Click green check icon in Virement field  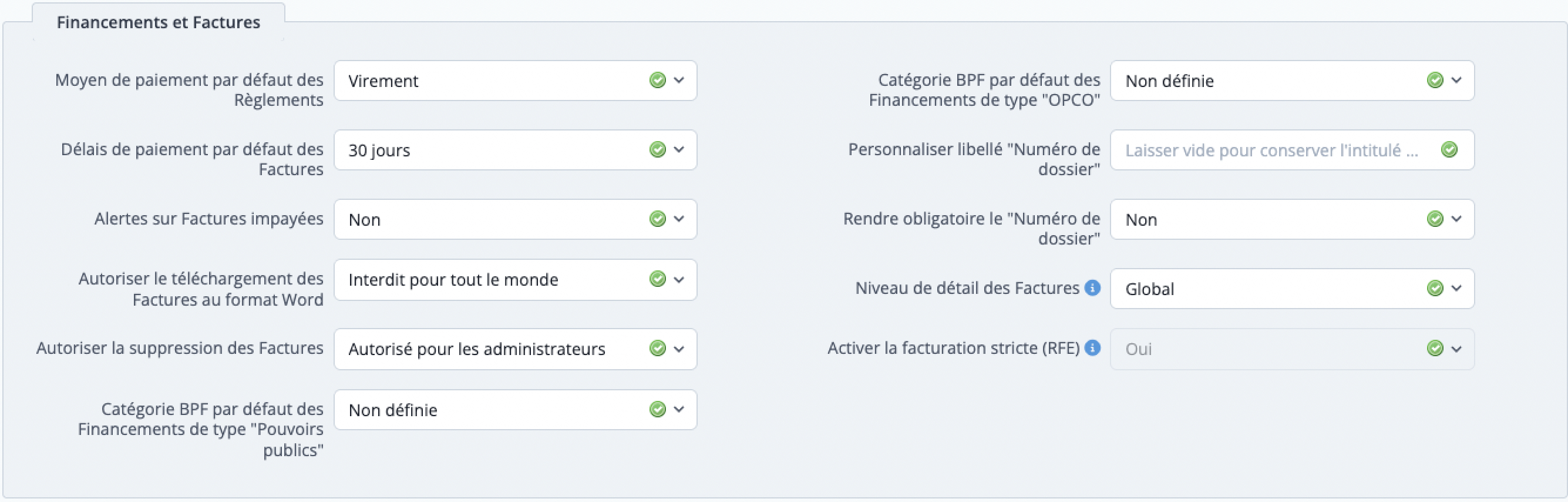657,80
